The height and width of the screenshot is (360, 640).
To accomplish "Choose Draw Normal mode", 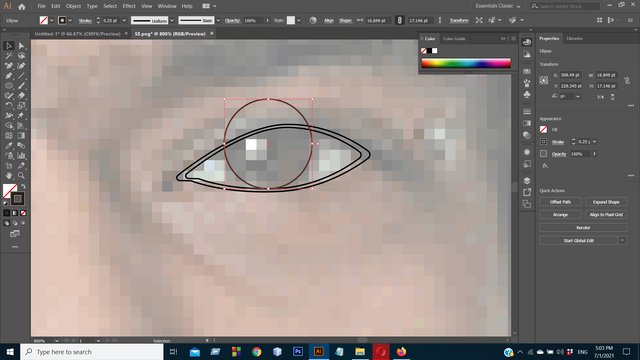I will (x=7, y=223).
